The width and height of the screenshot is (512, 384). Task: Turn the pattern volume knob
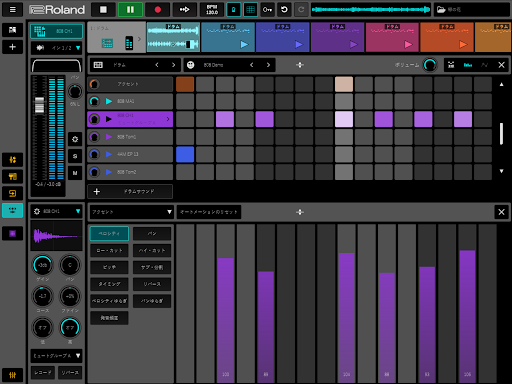[x=430, y=65]
